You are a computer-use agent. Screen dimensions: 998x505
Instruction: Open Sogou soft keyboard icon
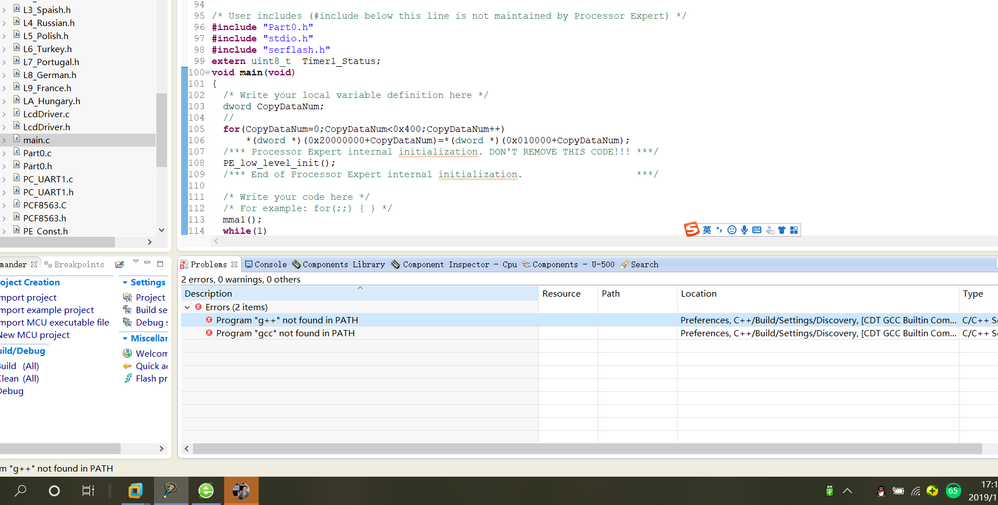pyautogui.click(x=757, y=230)
